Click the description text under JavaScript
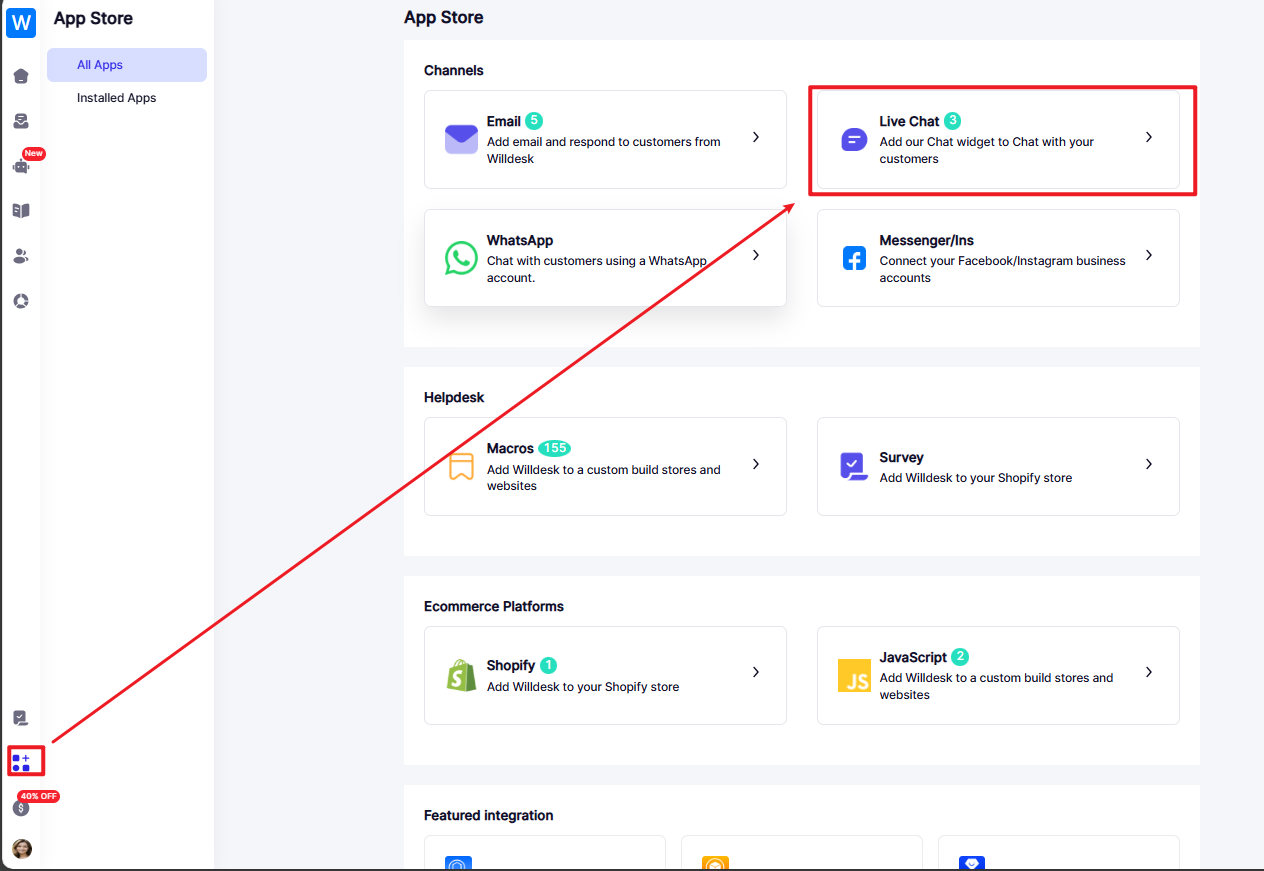 (997, 686)
